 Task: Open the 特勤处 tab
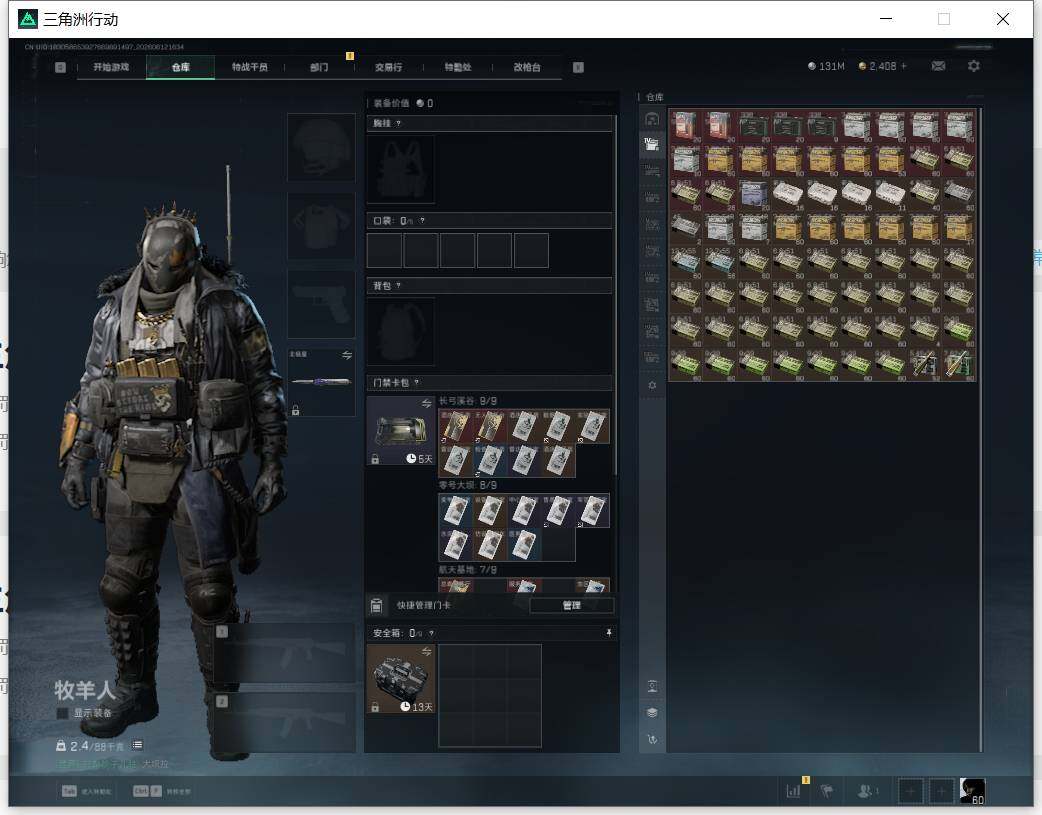tap(457, 67)
